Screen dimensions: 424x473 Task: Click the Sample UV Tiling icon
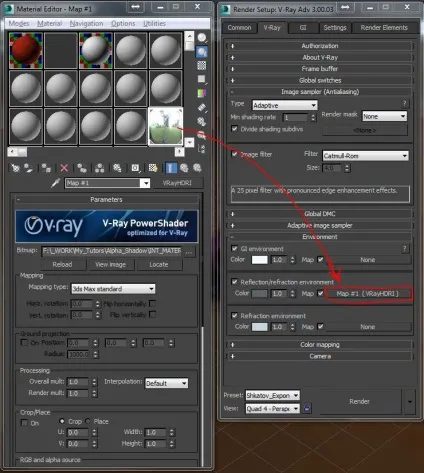[x=202, y=79]
